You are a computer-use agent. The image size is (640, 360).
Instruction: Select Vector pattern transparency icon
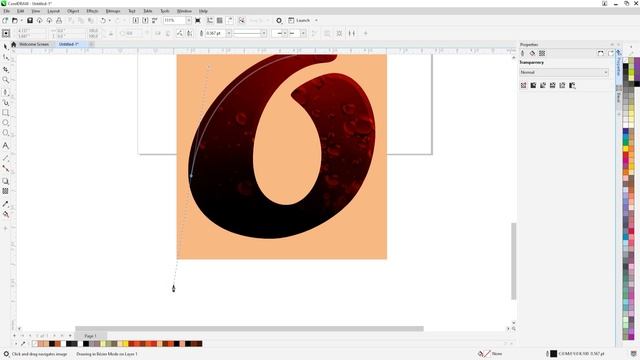point(553,85)
